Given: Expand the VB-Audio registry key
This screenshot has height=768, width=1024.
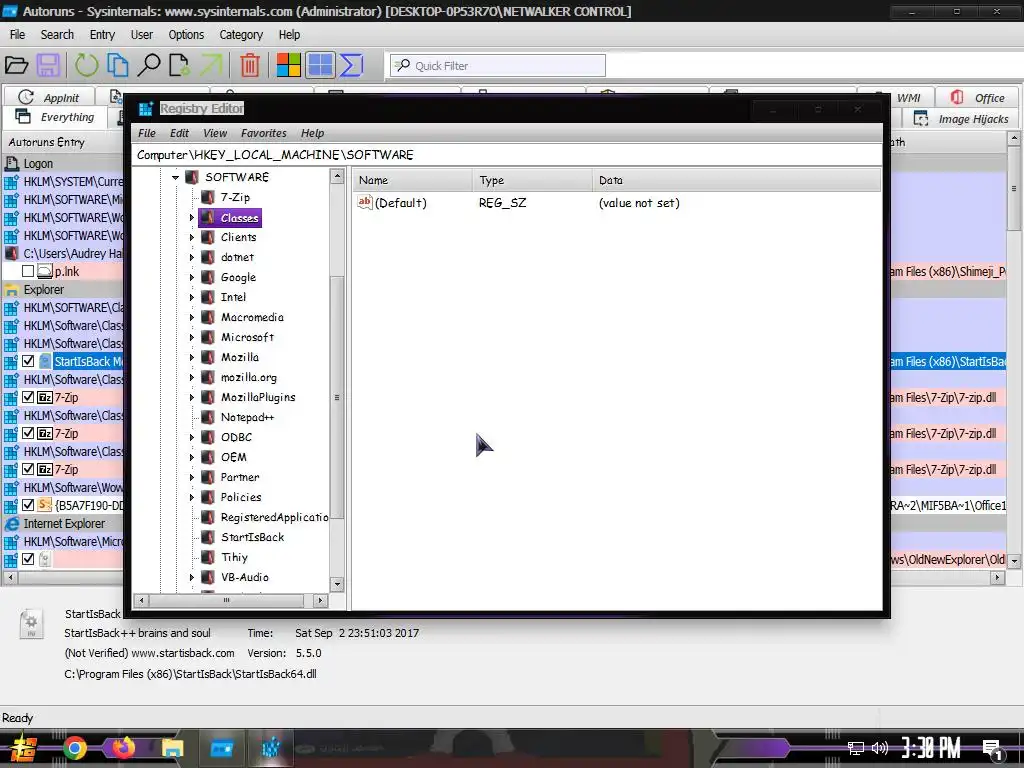Looking at the screenshot, I should (191, 577).
